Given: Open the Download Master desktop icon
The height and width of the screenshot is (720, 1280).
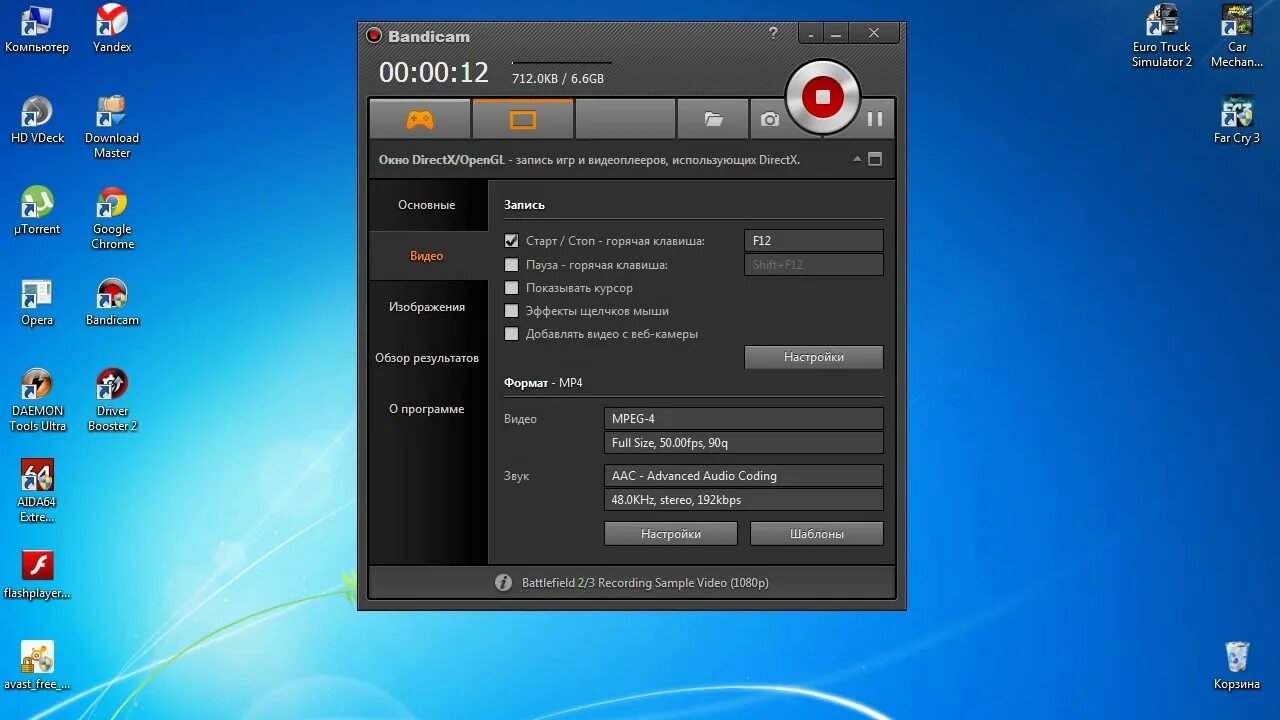Looking at the screenshot, I should (x=112, y=127).
